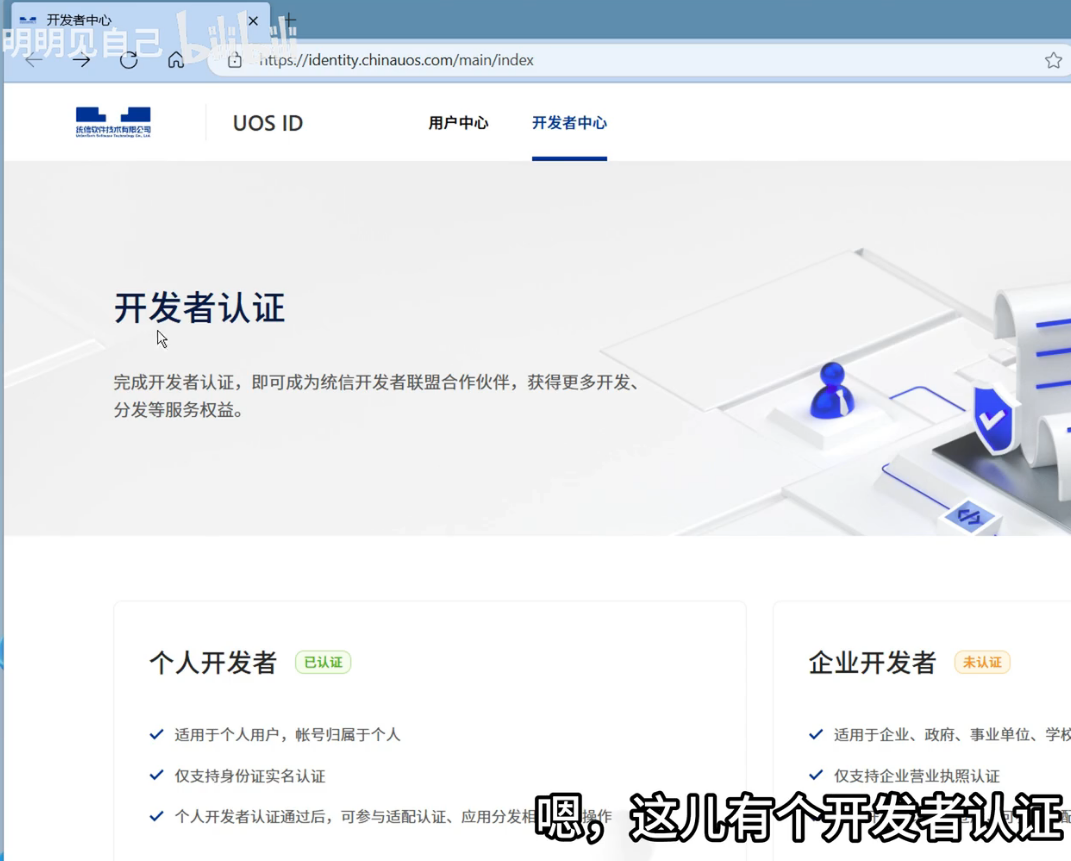Click the browser back arrow
Image resolution: width=1071 pixels, height=861 pixels.
pos(33,60)
